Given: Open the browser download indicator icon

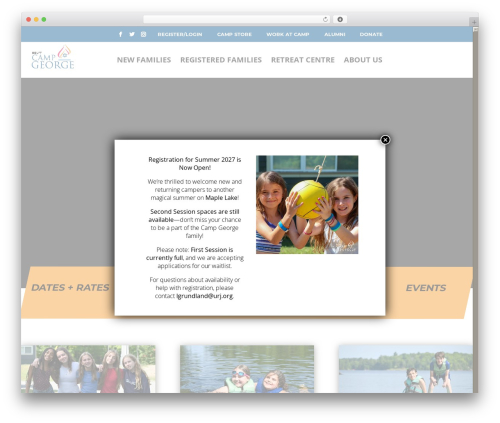Looking at the screenshot, I should coord(340,19).
